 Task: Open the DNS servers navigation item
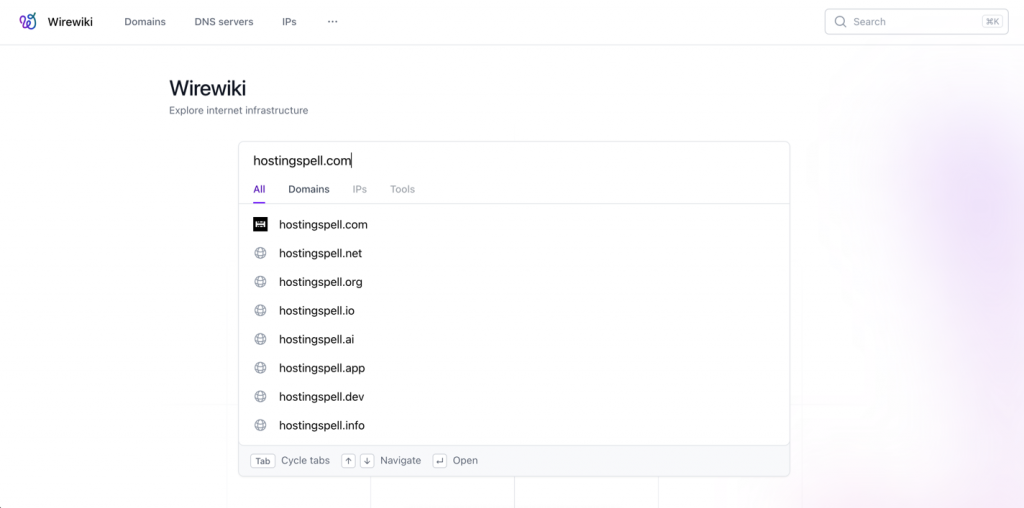224,22
